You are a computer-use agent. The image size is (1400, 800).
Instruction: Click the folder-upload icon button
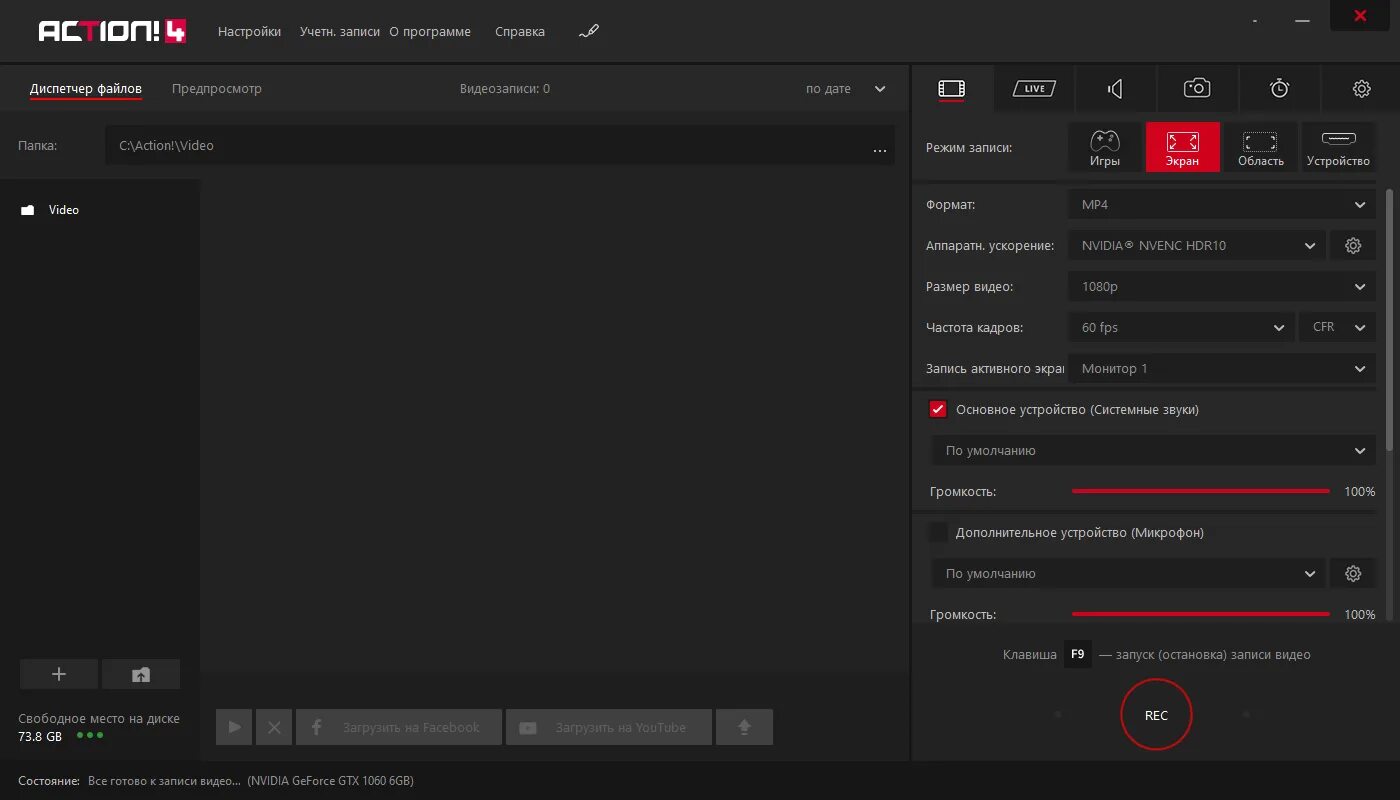pos(141,675)
